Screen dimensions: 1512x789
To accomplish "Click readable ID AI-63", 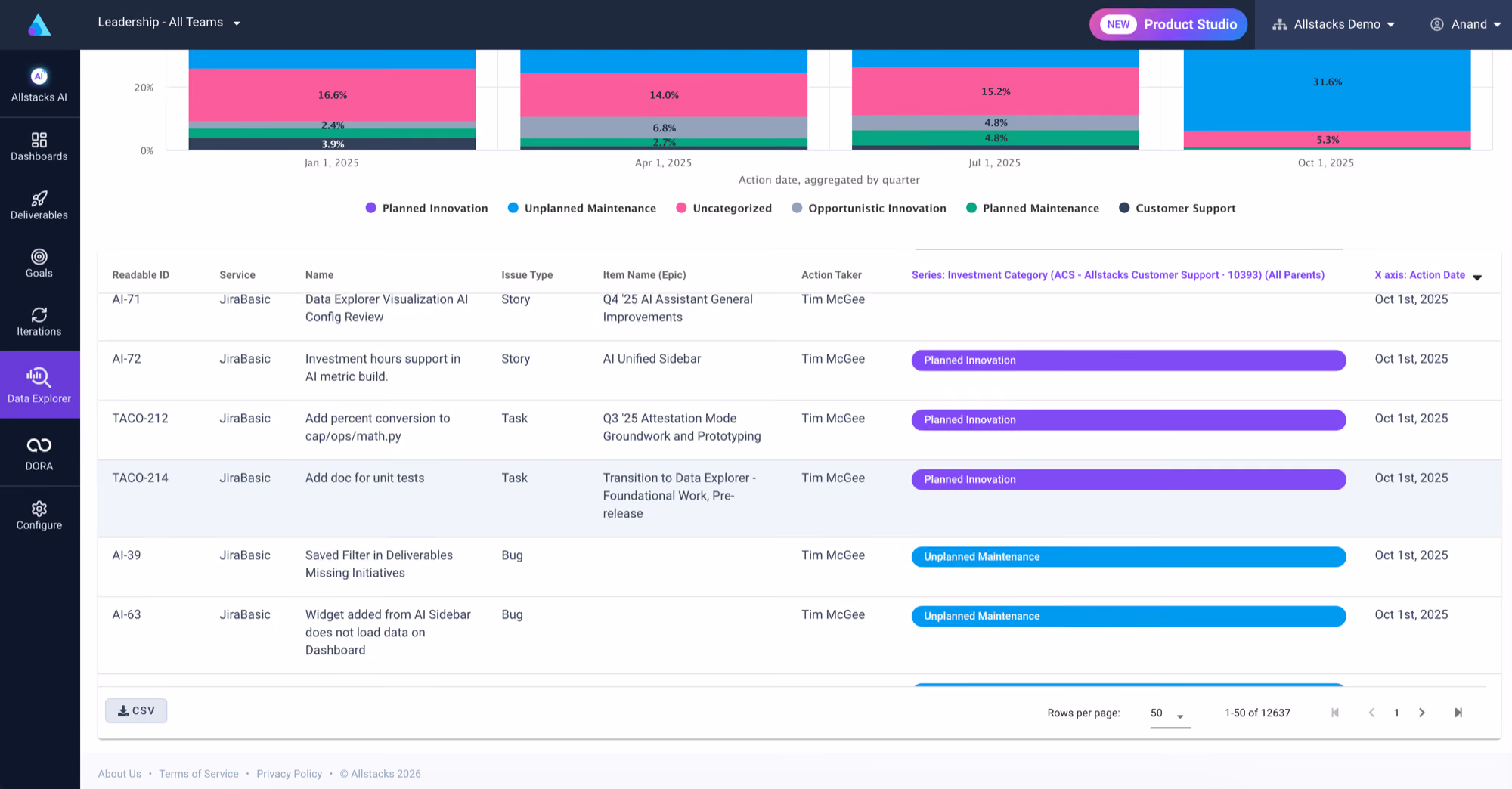I will click(x=126, y=615).
